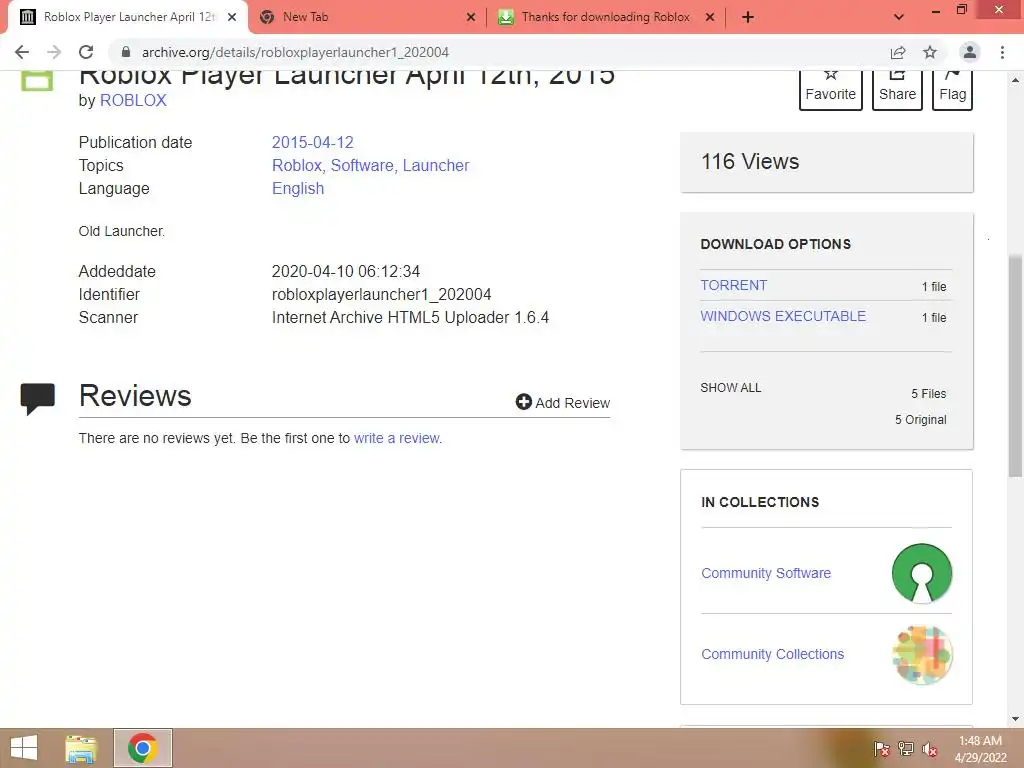Open the ROBLOX creator link
The height and width of the screenshot is (768, 1024).
click(133, 101)
